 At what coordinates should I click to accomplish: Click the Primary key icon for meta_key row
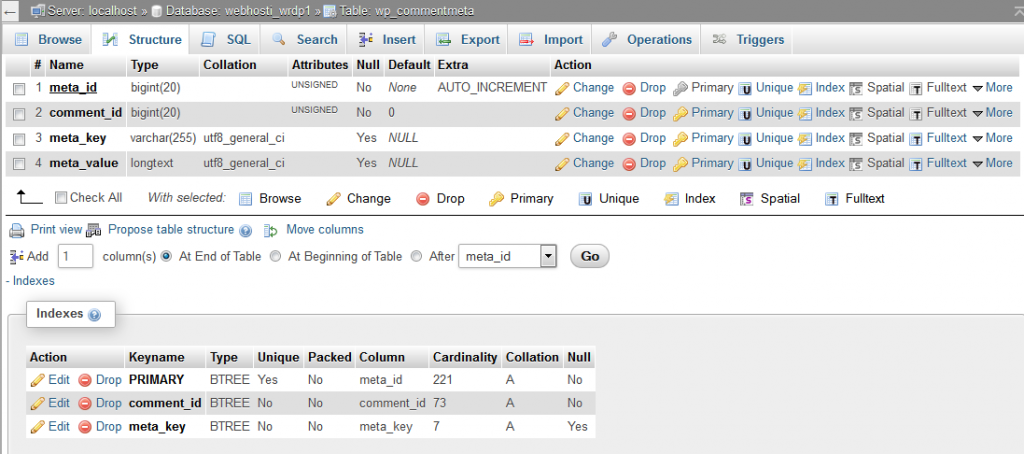coord(680,138)
